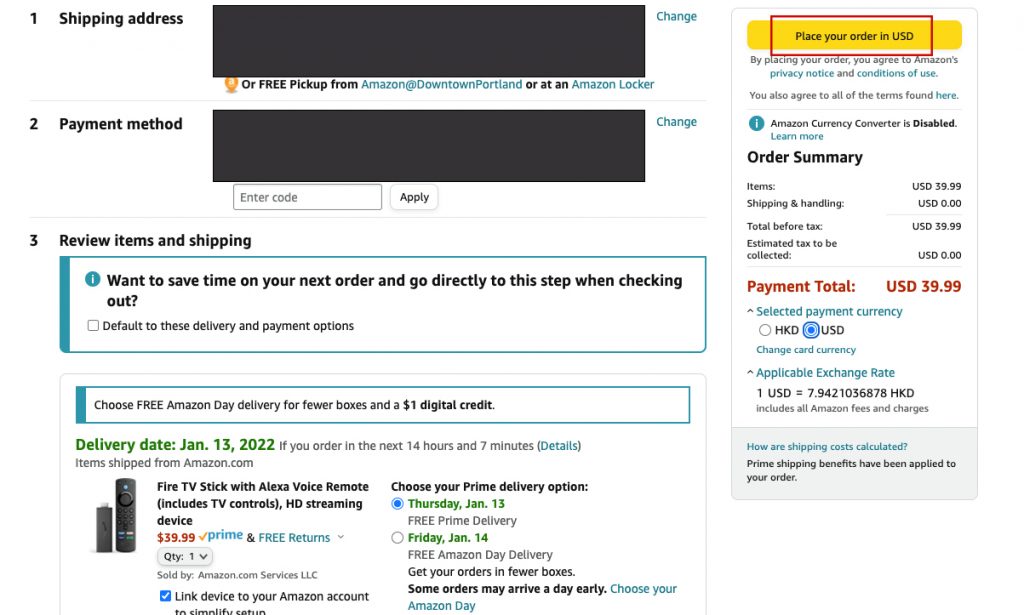Select HKD as the payment currency
Screen dimensions: 1024x615
[765, 330]
